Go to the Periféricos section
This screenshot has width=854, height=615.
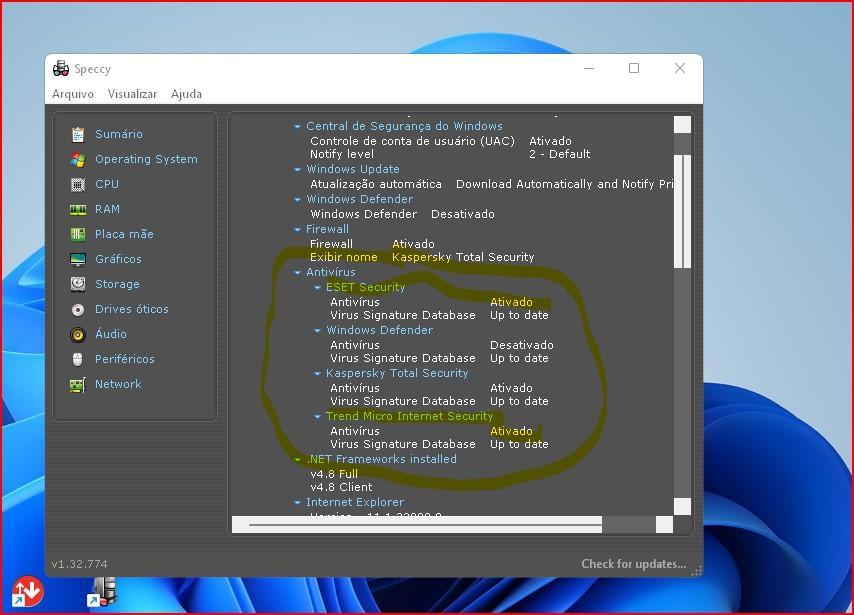click(125, 359)
